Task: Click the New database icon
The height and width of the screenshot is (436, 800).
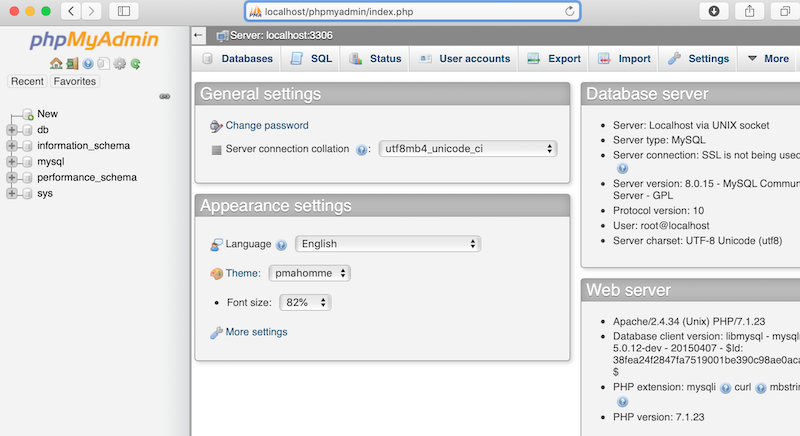Action: 28,114
